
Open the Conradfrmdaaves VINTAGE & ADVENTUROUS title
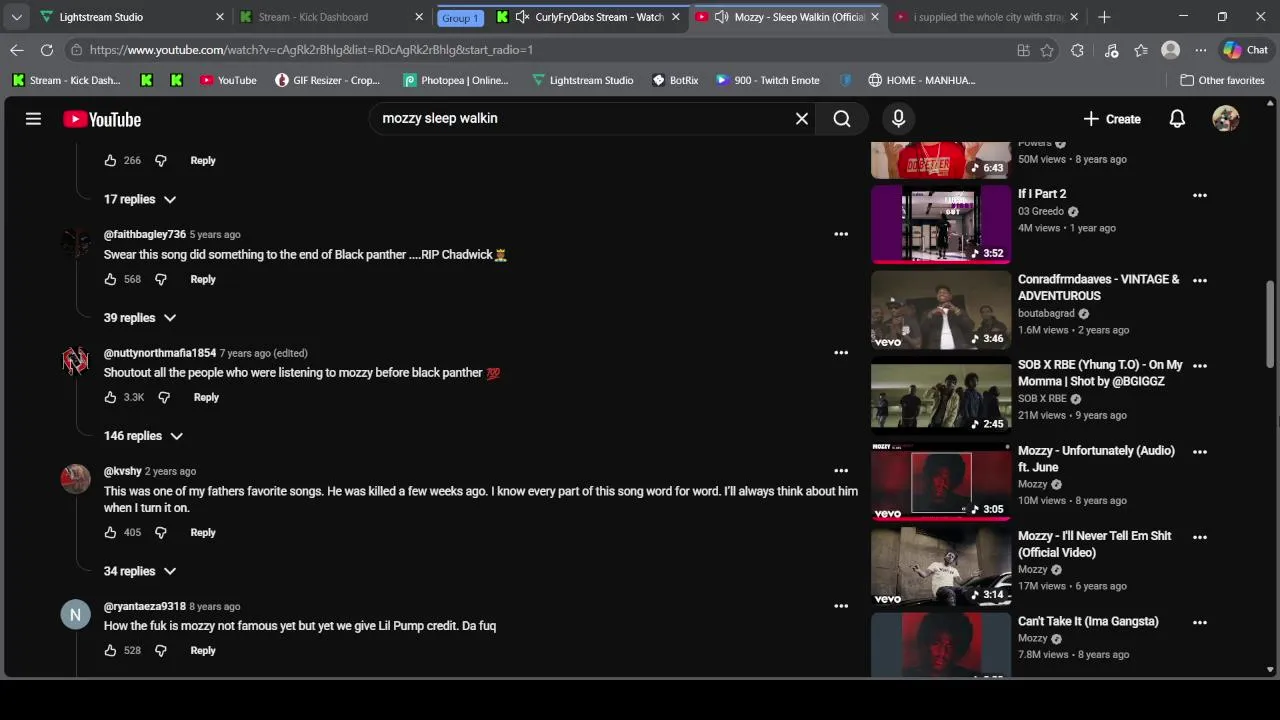1098,287
